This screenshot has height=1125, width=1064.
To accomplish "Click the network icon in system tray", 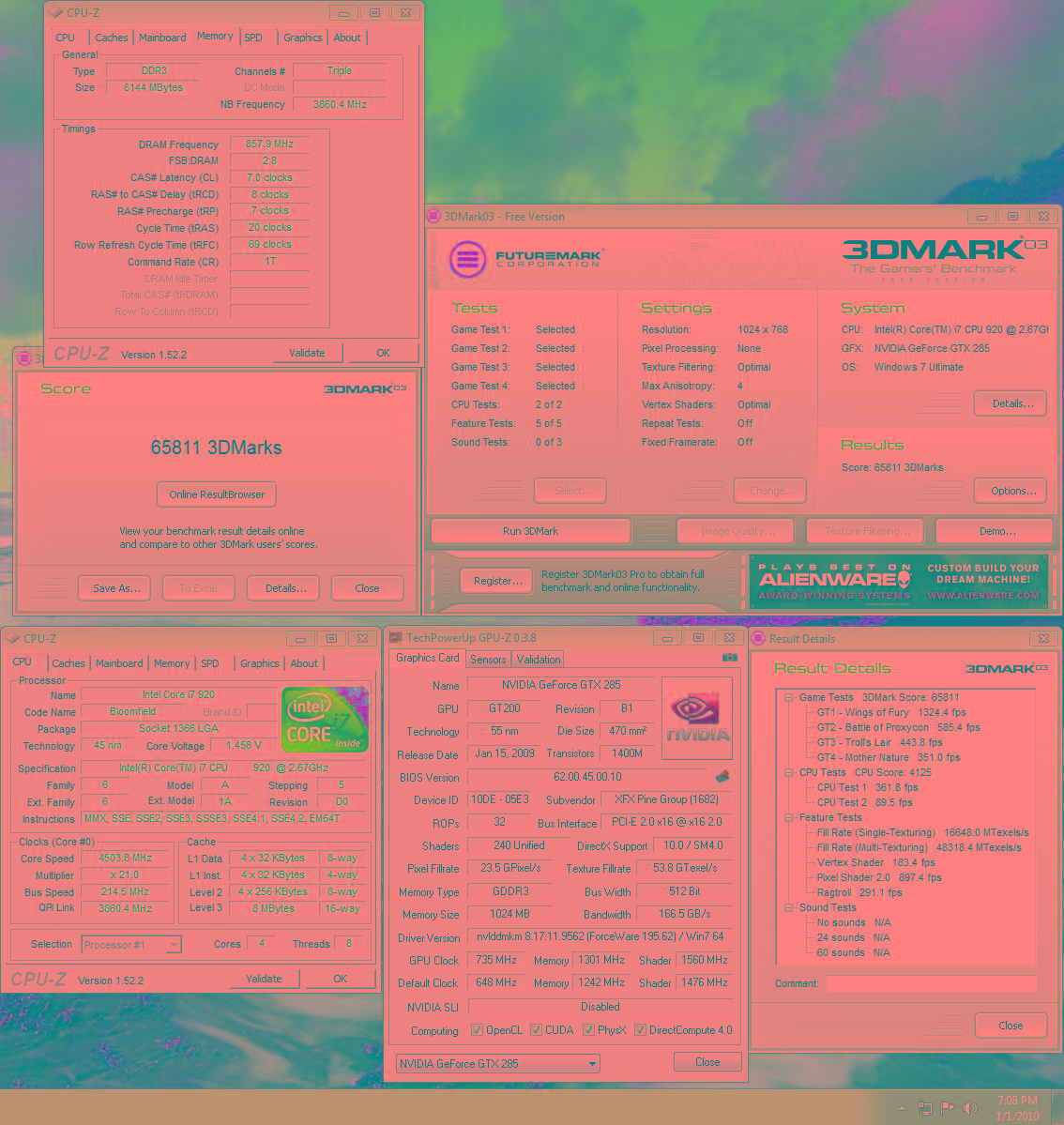I will tap(925, 1108).
